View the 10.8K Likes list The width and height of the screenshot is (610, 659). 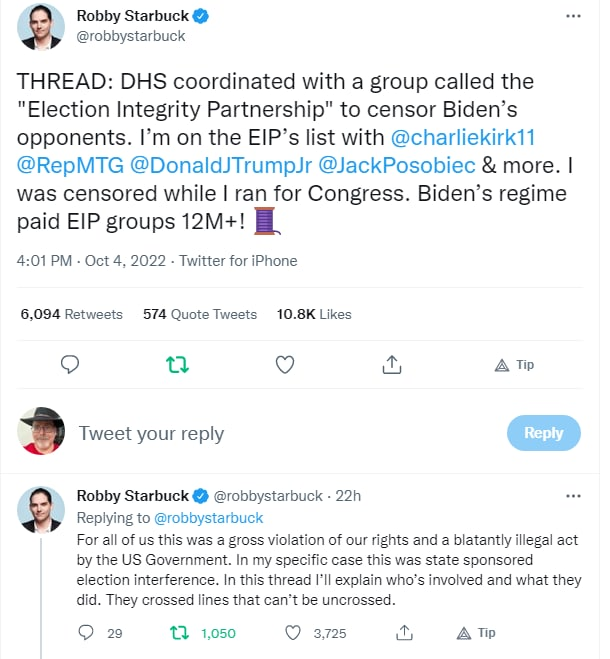tap(314, 314)
